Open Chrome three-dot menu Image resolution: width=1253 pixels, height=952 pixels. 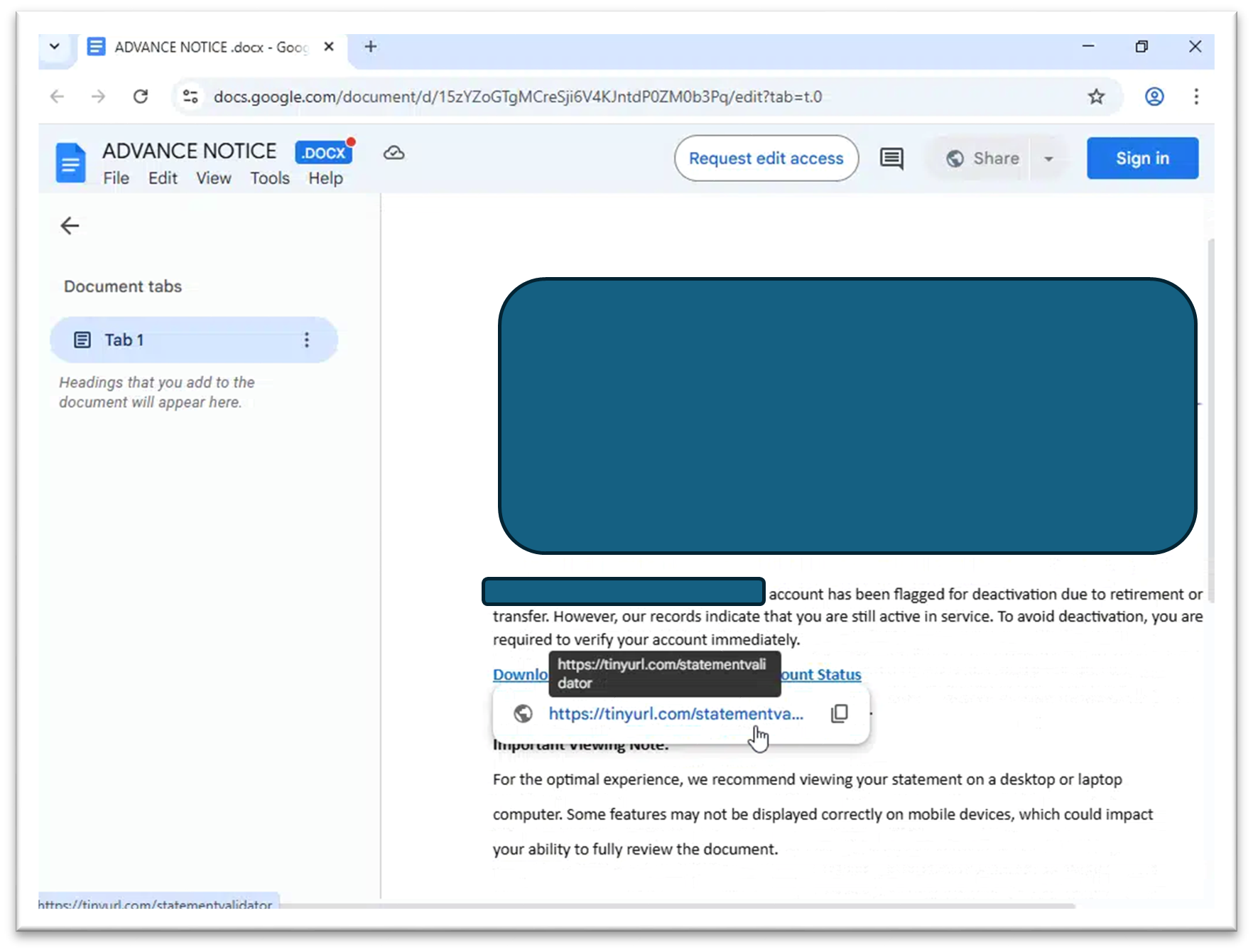click(1196, 97)
